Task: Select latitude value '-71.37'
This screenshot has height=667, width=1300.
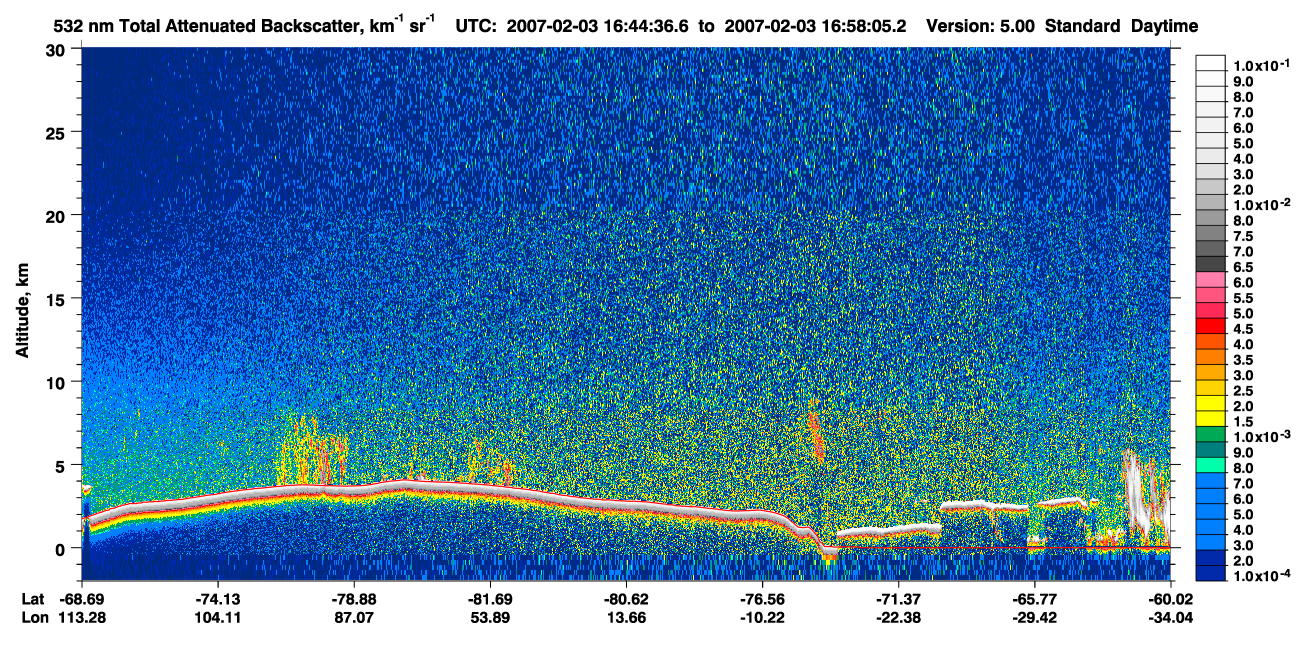Action: [899, 598]
